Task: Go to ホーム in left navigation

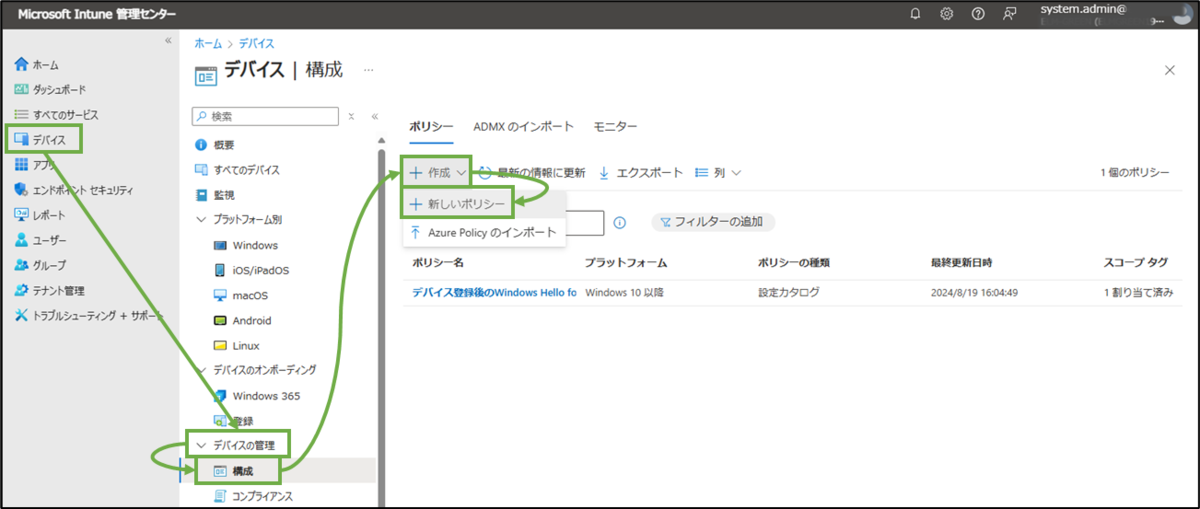Action: pos(38,64)
